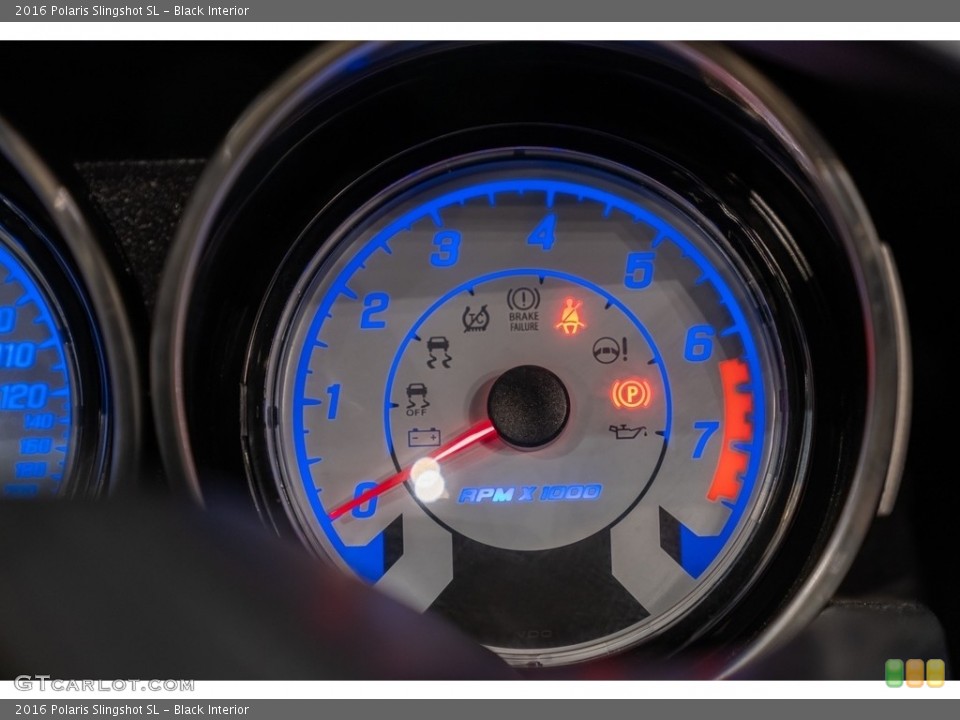Click the orange square in the corner logo
This screenshot has width=960, height=720.
coord(915,673)
